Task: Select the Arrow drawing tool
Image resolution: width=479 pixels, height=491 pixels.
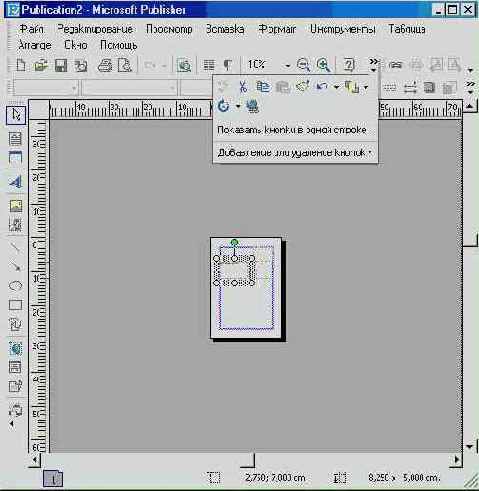Action: coord(15,266)
